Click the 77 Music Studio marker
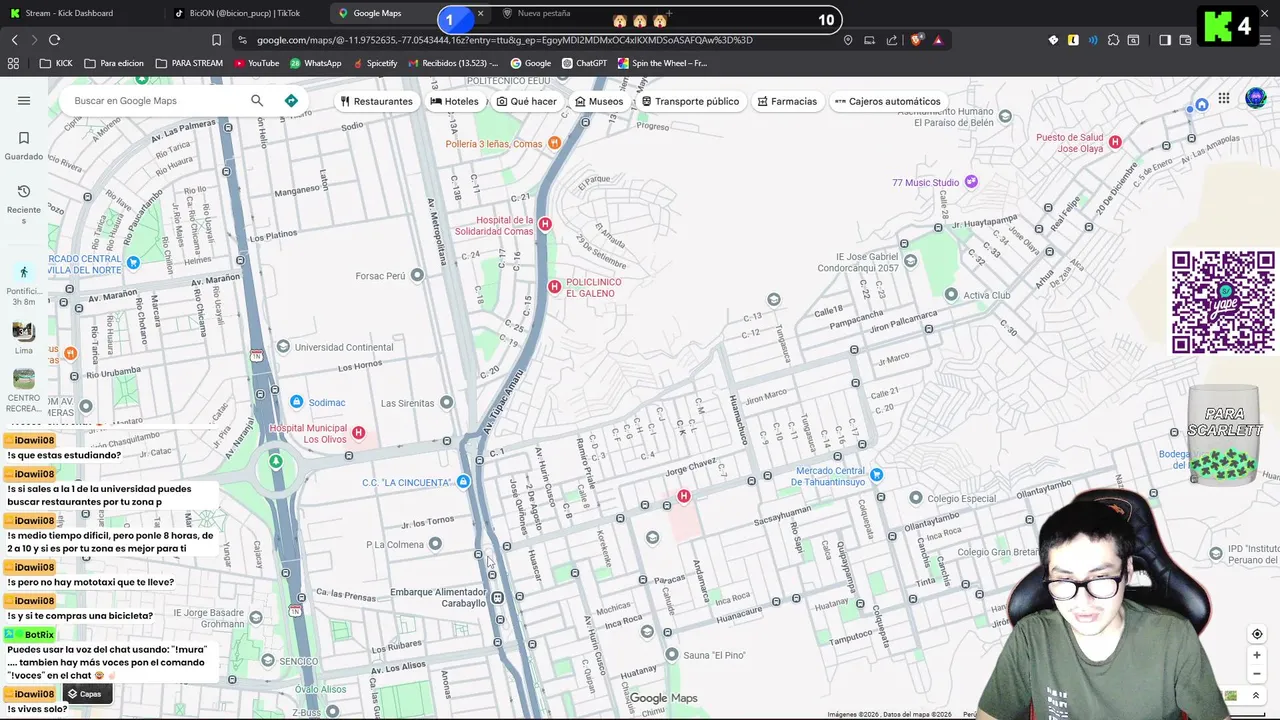 click(971, 182)
